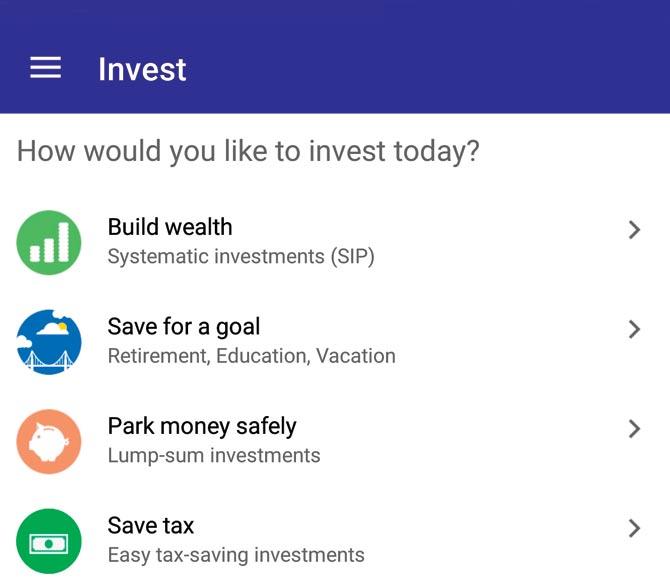Click the empty blue header bar area
Image resolution: width=670 pixels, height=584 pixels.
coord(427,68)
